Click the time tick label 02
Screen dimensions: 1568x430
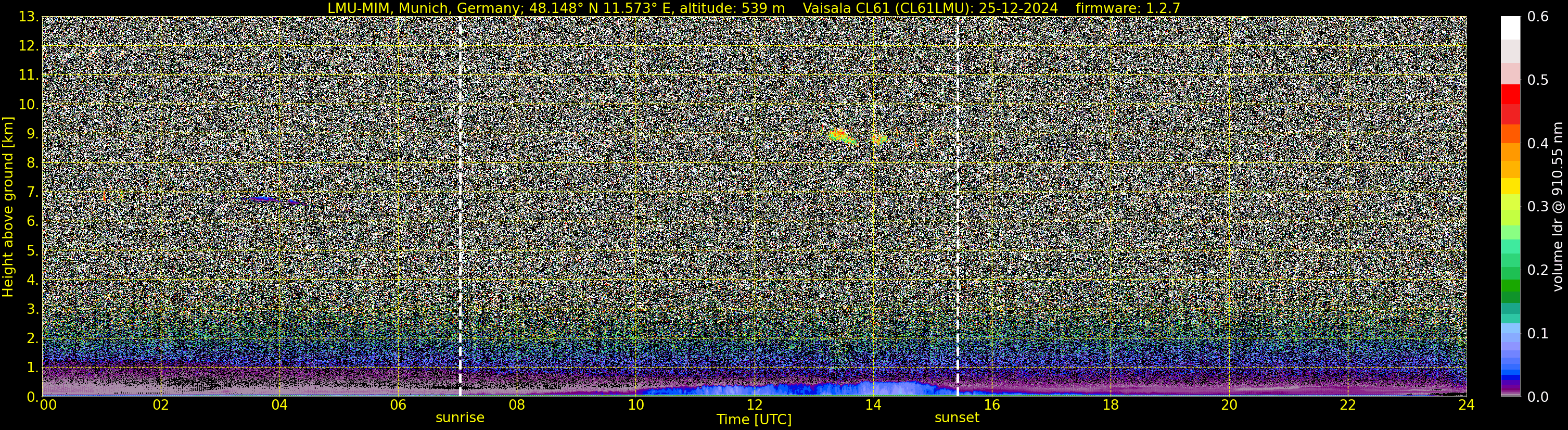pos(161,405)
